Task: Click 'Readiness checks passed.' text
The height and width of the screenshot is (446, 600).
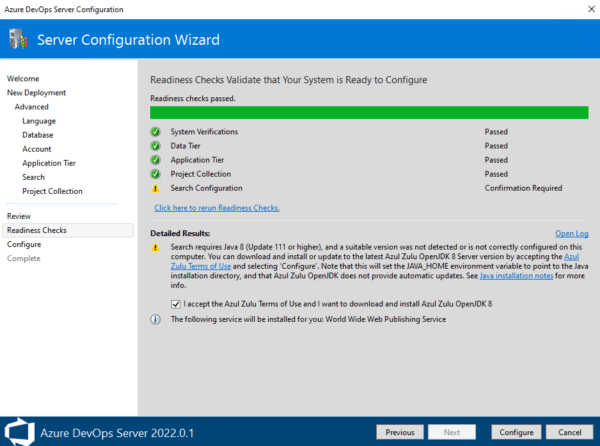Action: pyautogui.click(x=193, y=99)
